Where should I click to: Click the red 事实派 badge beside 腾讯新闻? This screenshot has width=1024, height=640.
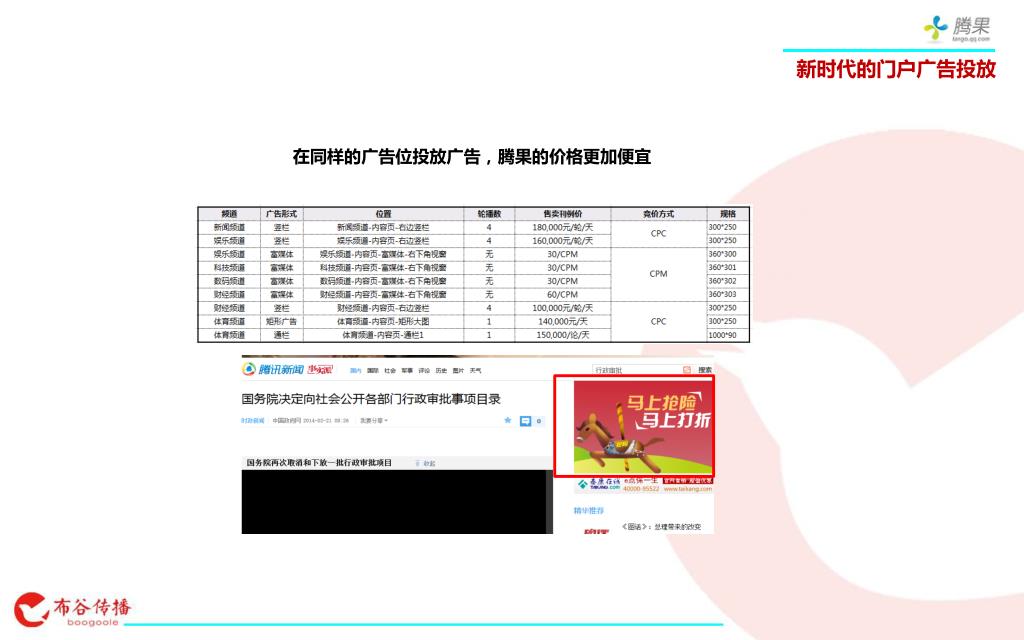[x=320, y=370]
